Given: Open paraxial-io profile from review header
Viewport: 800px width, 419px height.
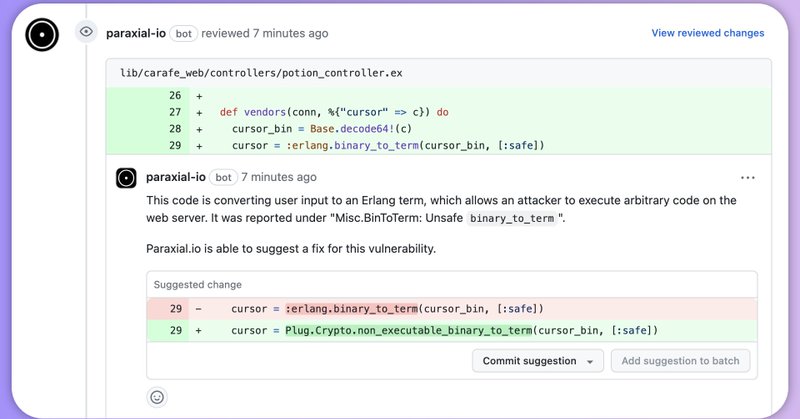Looking at the screenshot, I should pos(136,33).
